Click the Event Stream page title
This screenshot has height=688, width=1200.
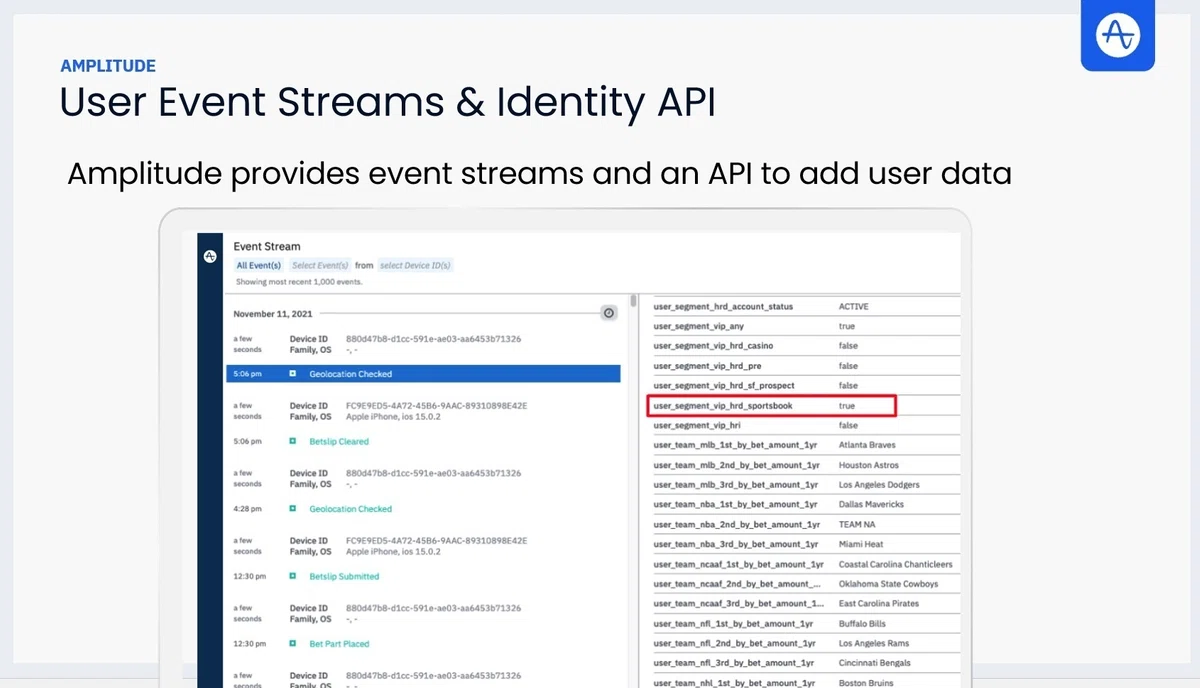pos(267,246)
